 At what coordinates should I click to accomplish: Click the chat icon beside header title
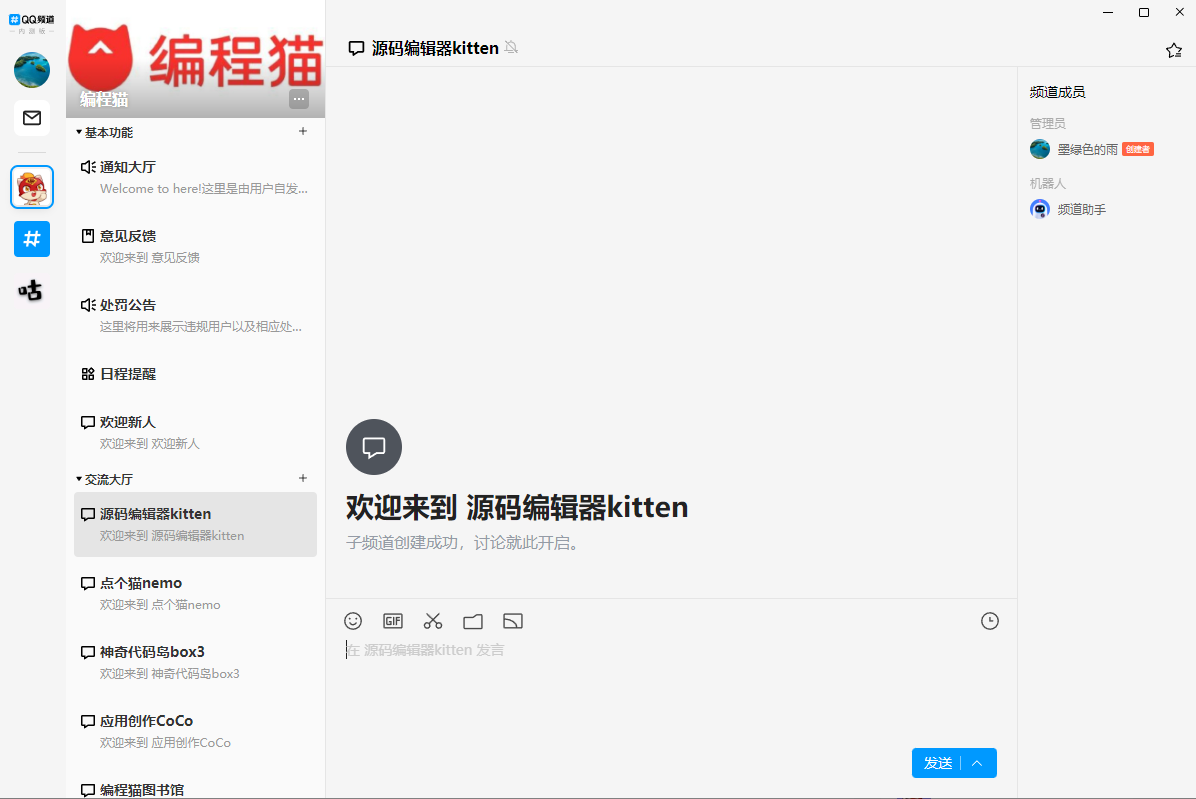coord(356,49)
